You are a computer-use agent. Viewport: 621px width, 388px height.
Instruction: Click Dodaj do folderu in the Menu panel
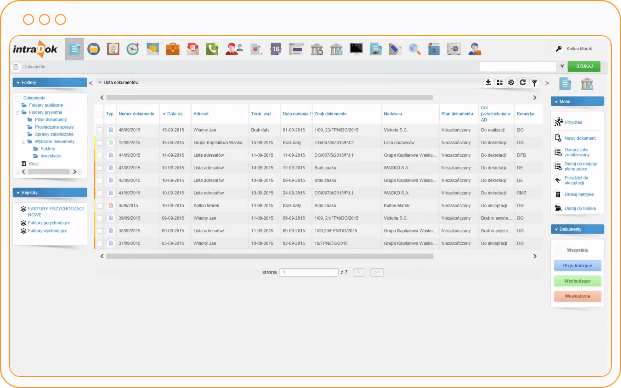pos(580,208)
